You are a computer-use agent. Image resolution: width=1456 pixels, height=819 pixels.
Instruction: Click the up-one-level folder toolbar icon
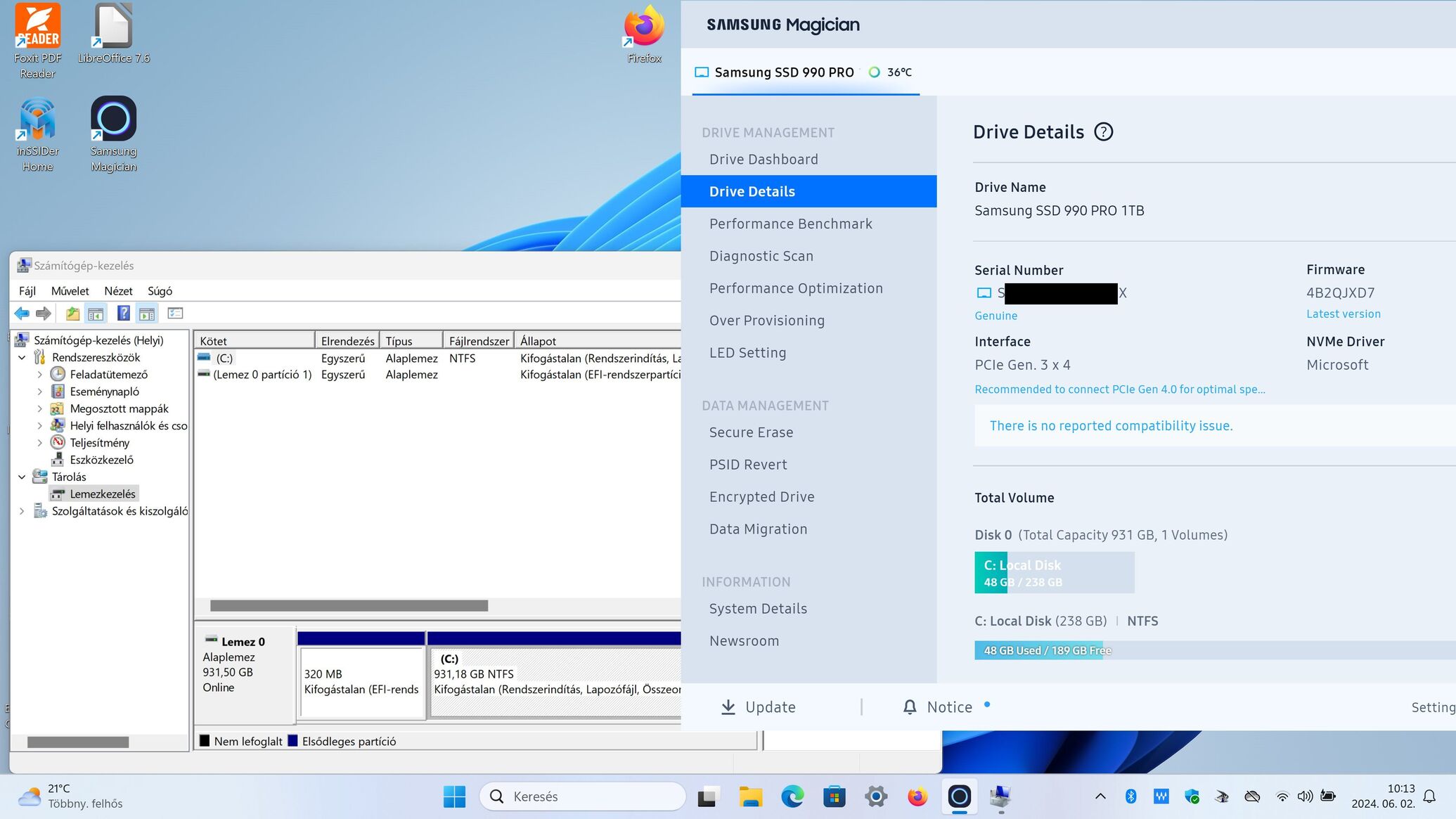[72, 314]
